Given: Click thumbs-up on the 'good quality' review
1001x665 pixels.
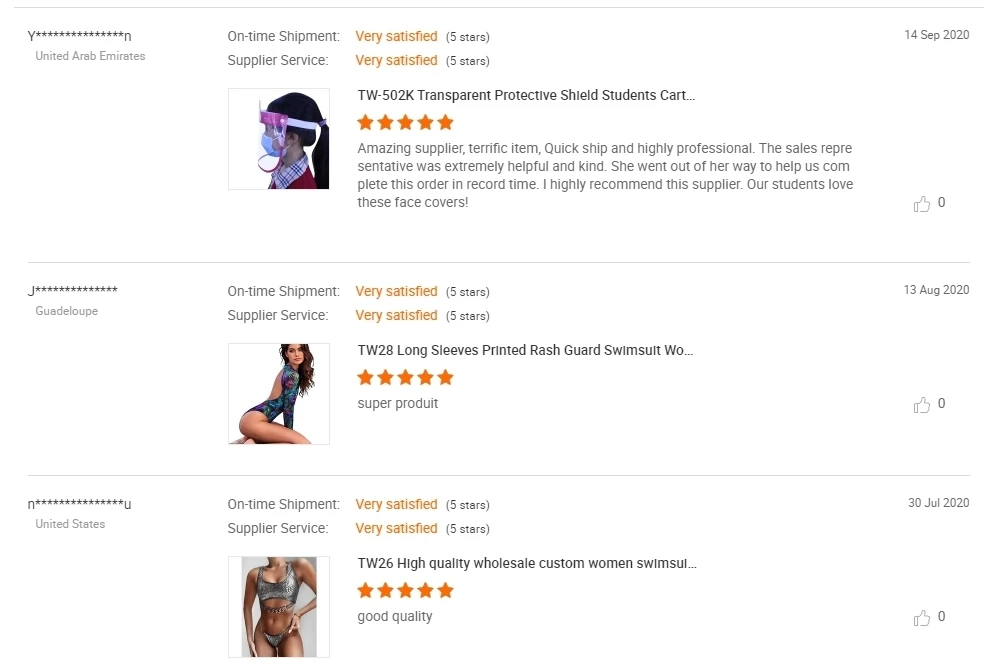Looking at the screenshot, I should (x=922, y=618).
